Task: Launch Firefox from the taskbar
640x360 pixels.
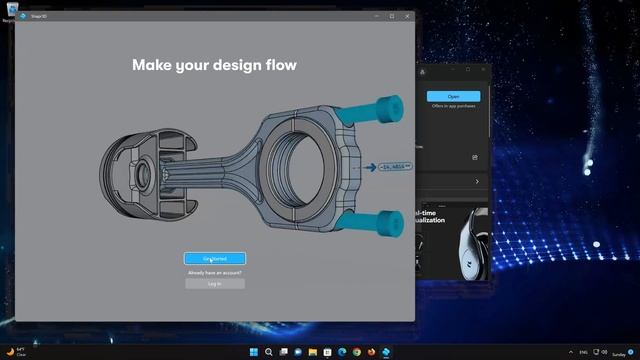Action: pyautogui.click(x=371, y=352)
